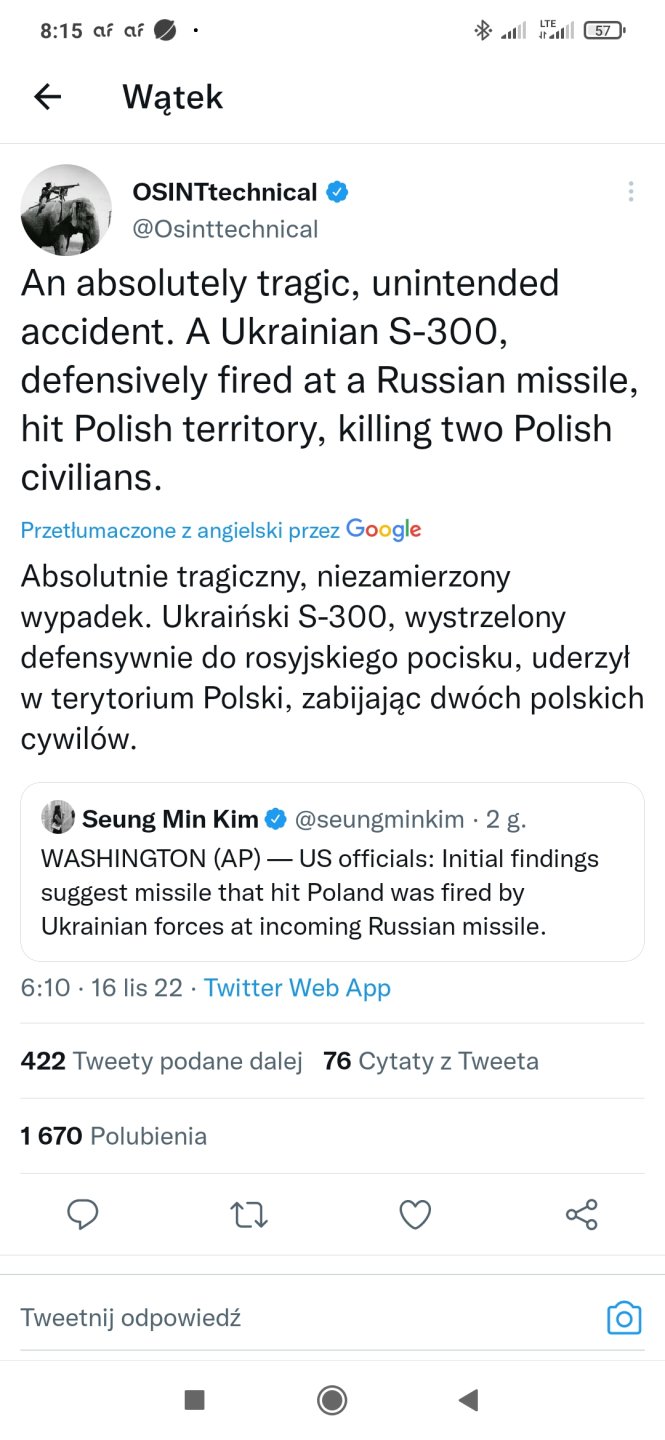The image size is (665, 1440).
Task: Tap OSINTtechnical verified badge
Action: pos(337,192)
